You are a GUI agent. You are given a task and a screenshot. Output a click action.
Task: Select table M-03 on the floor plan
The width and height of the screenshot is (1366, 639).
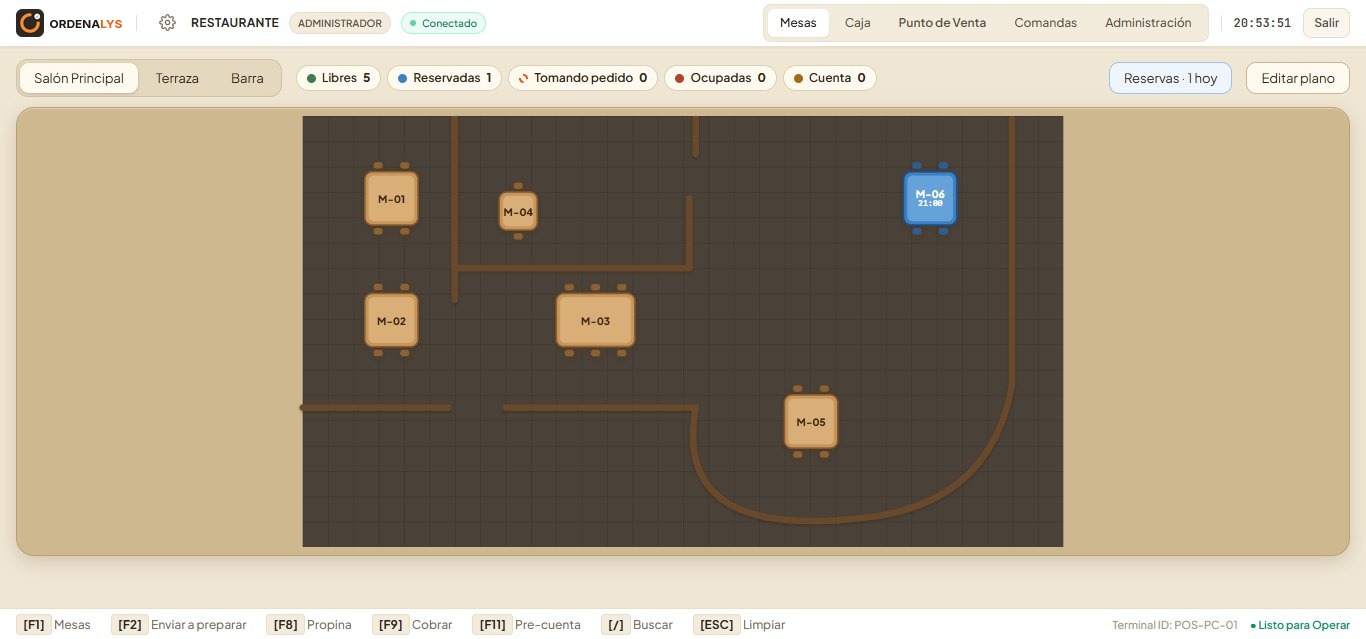click(x=595, y=321)
